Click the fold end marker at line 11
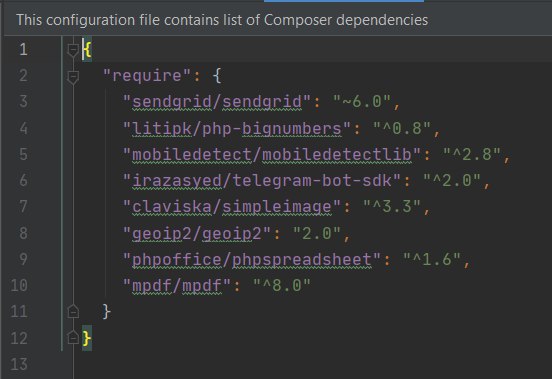The width and height of the screenshot is (552, 379). [x=73, y=311]
